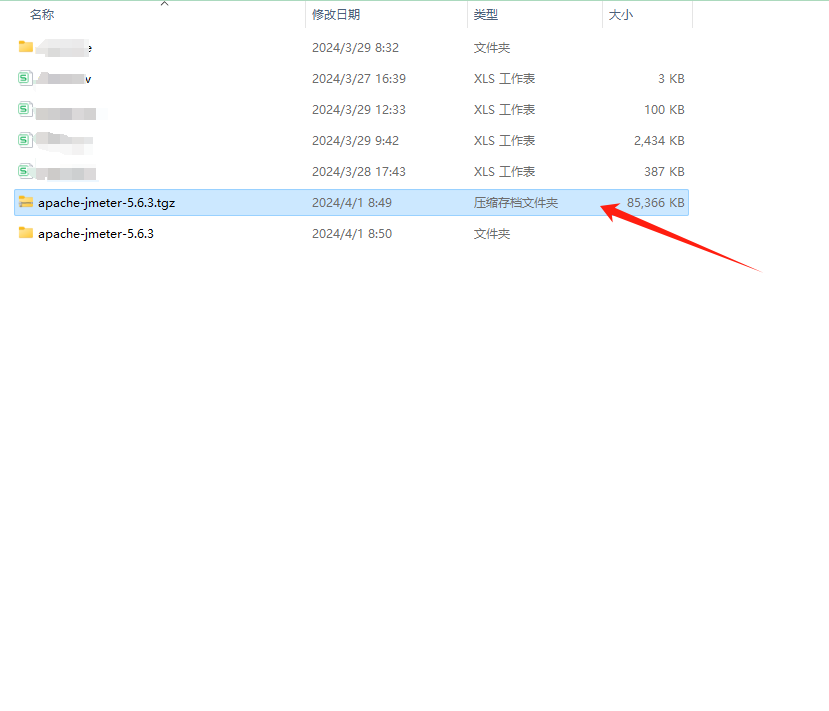Click the sort arrow above the 名称 column
This screenshot has height=711, width=829.
pyautogui.click(x=164, y=4)
